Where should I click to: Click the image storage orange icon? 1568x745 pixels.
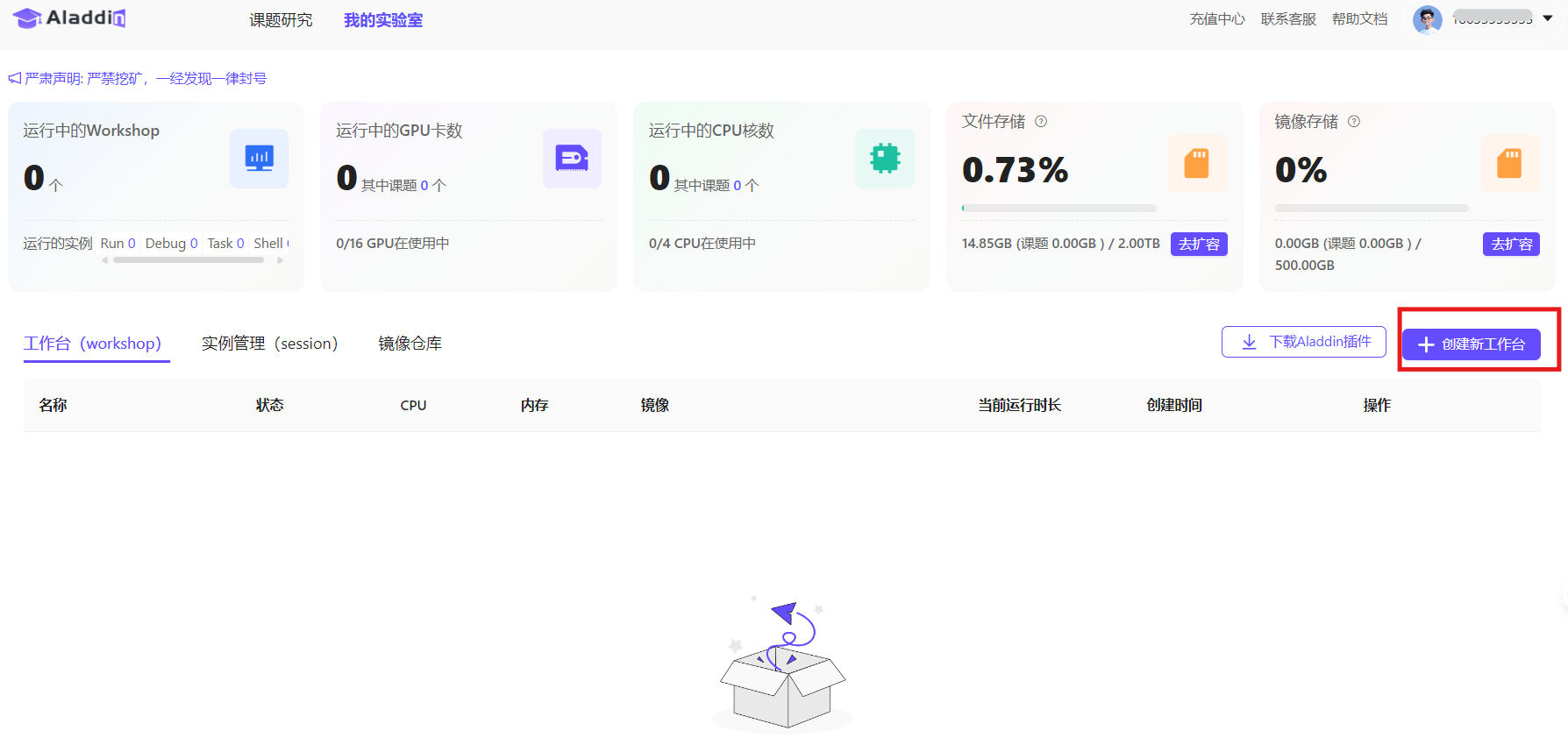pos(1509,164)
